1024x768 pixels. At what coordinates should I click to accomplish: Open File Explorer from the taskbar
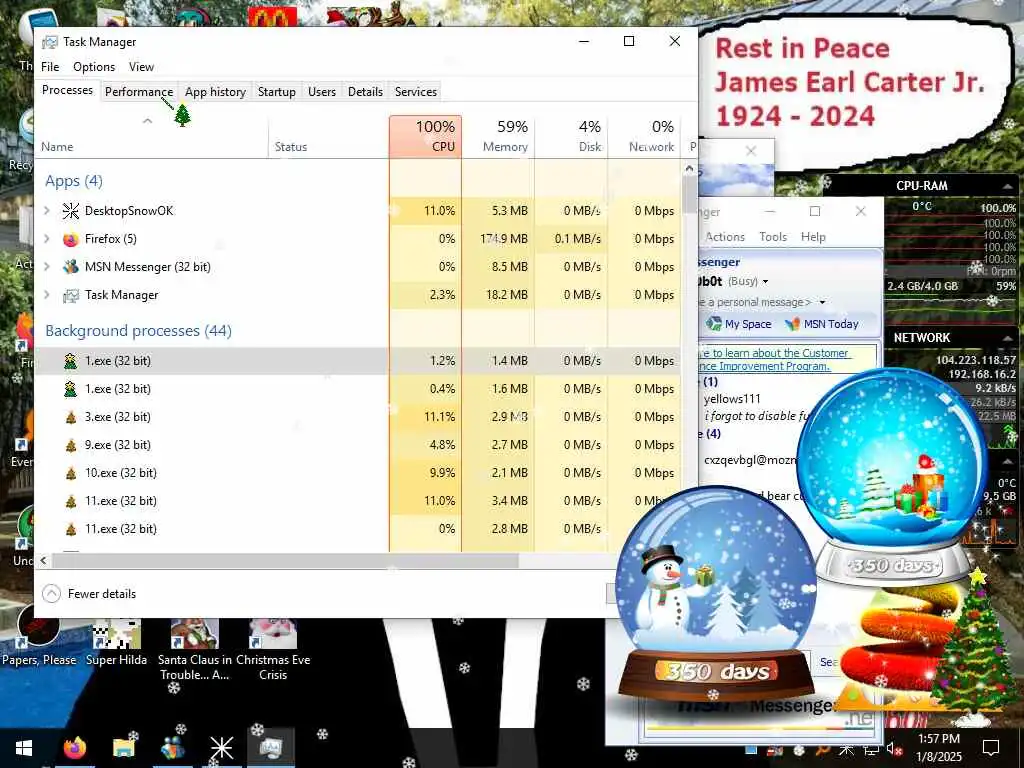[123, 748]
